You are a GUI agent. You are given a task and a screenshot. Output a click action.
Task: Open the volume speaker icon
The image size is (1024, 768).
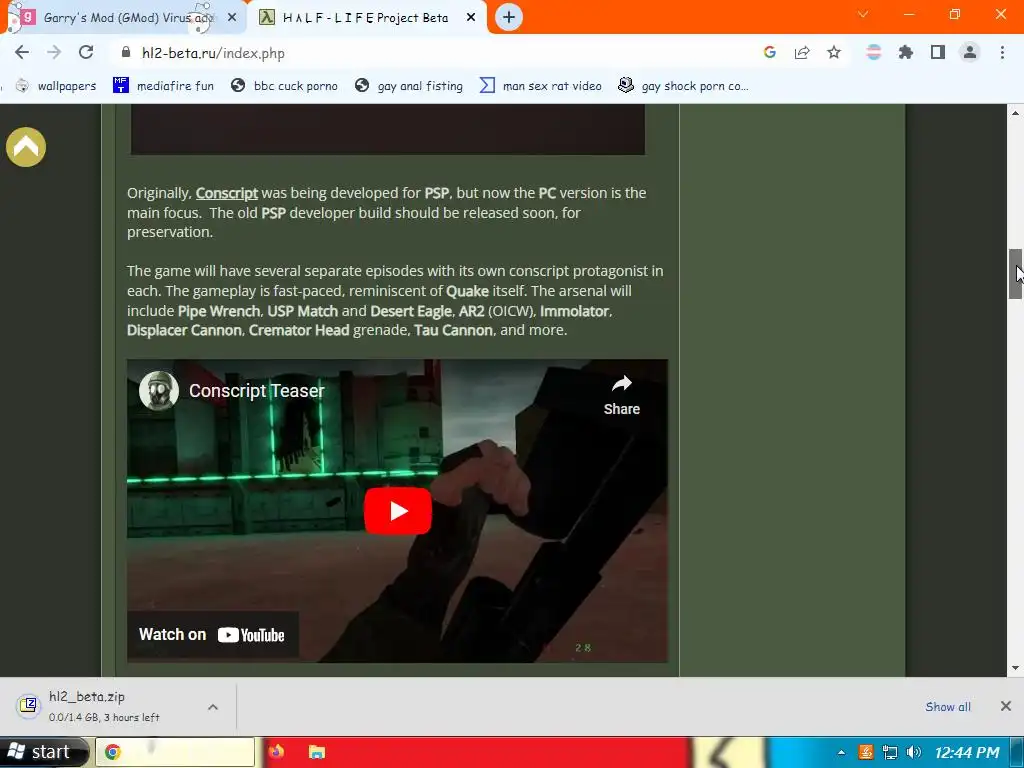click(914, 752)
